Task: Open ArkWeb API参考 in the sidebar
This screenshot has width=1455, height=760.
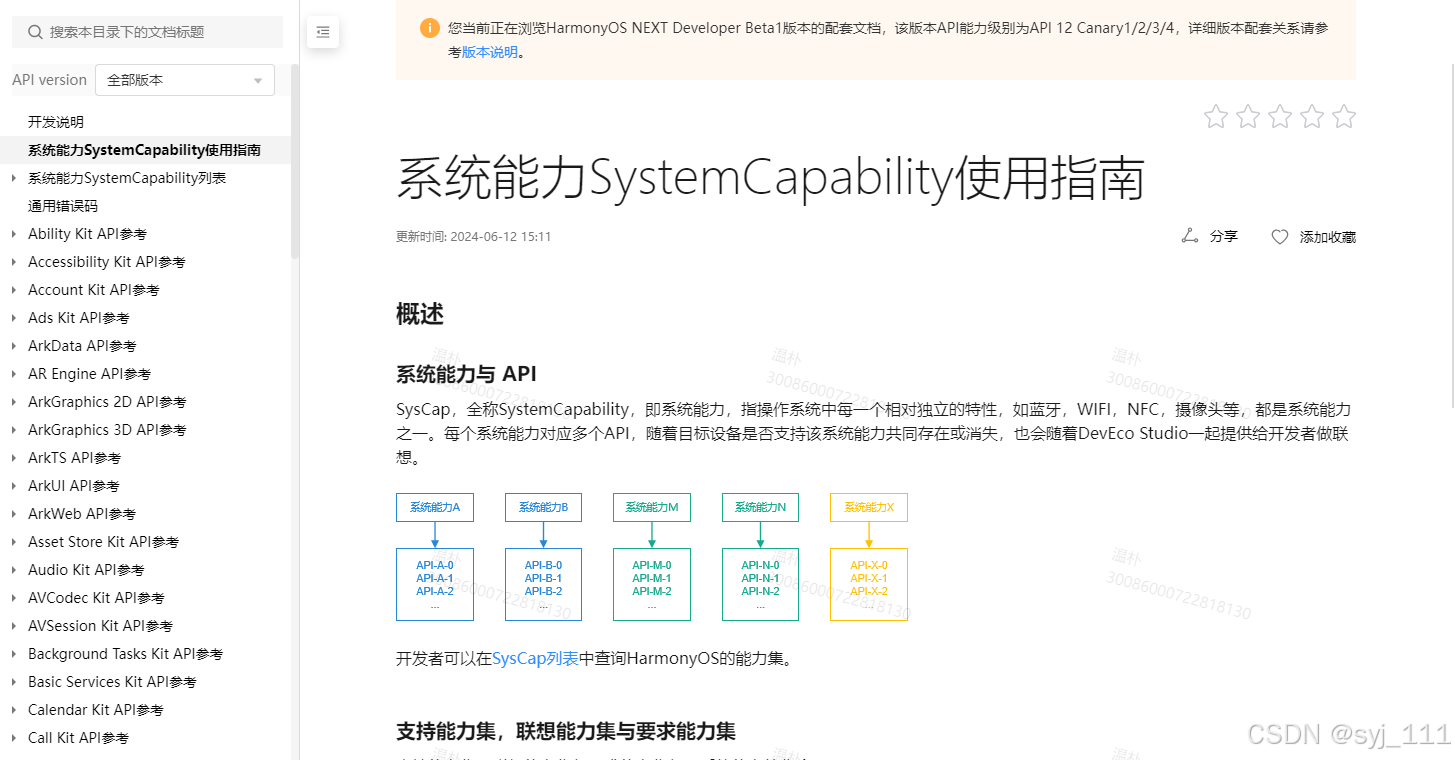Action: (x=82, y=514)
